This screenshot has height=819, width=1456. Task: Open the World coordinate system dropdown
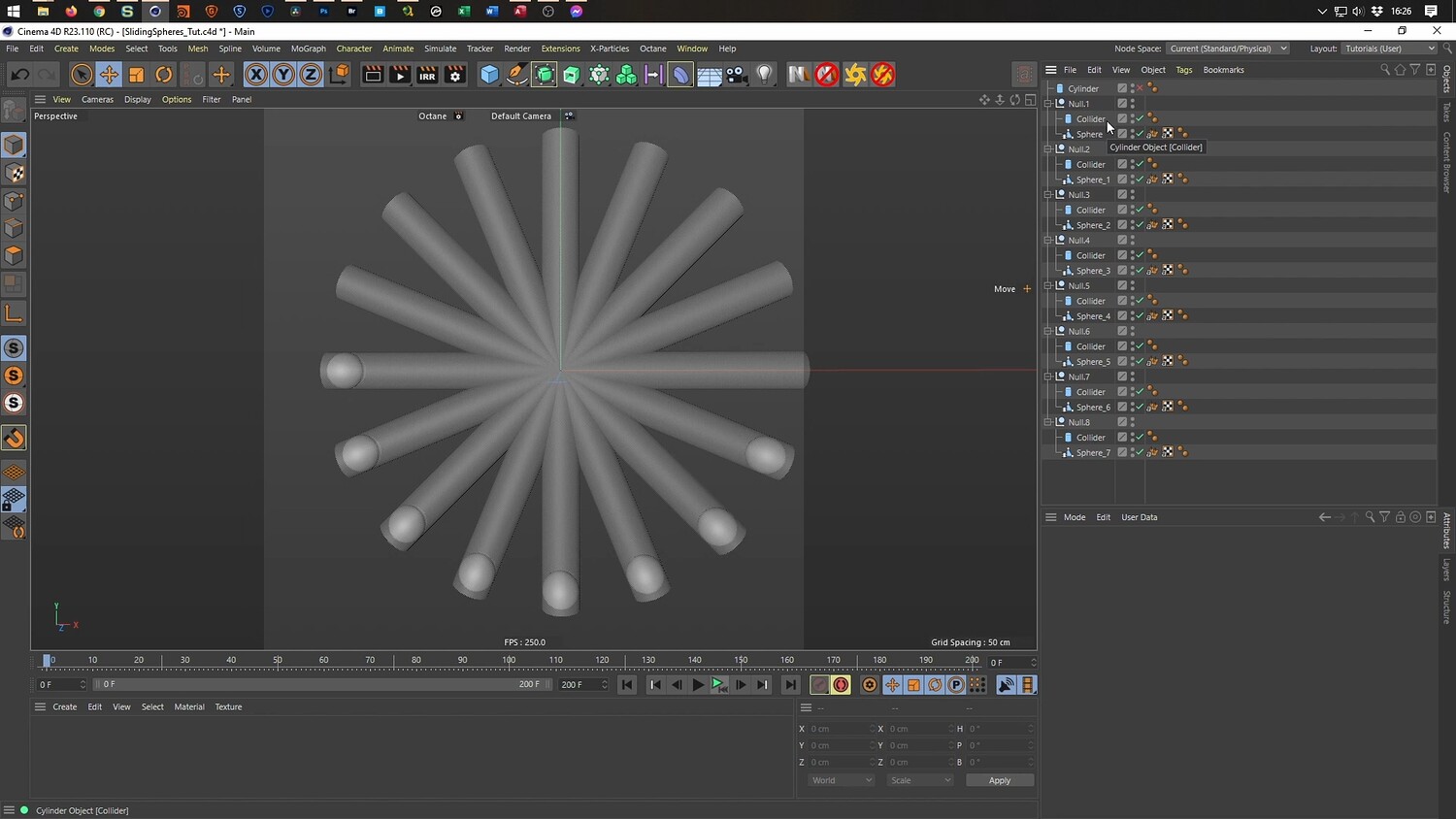coord(841,780)
